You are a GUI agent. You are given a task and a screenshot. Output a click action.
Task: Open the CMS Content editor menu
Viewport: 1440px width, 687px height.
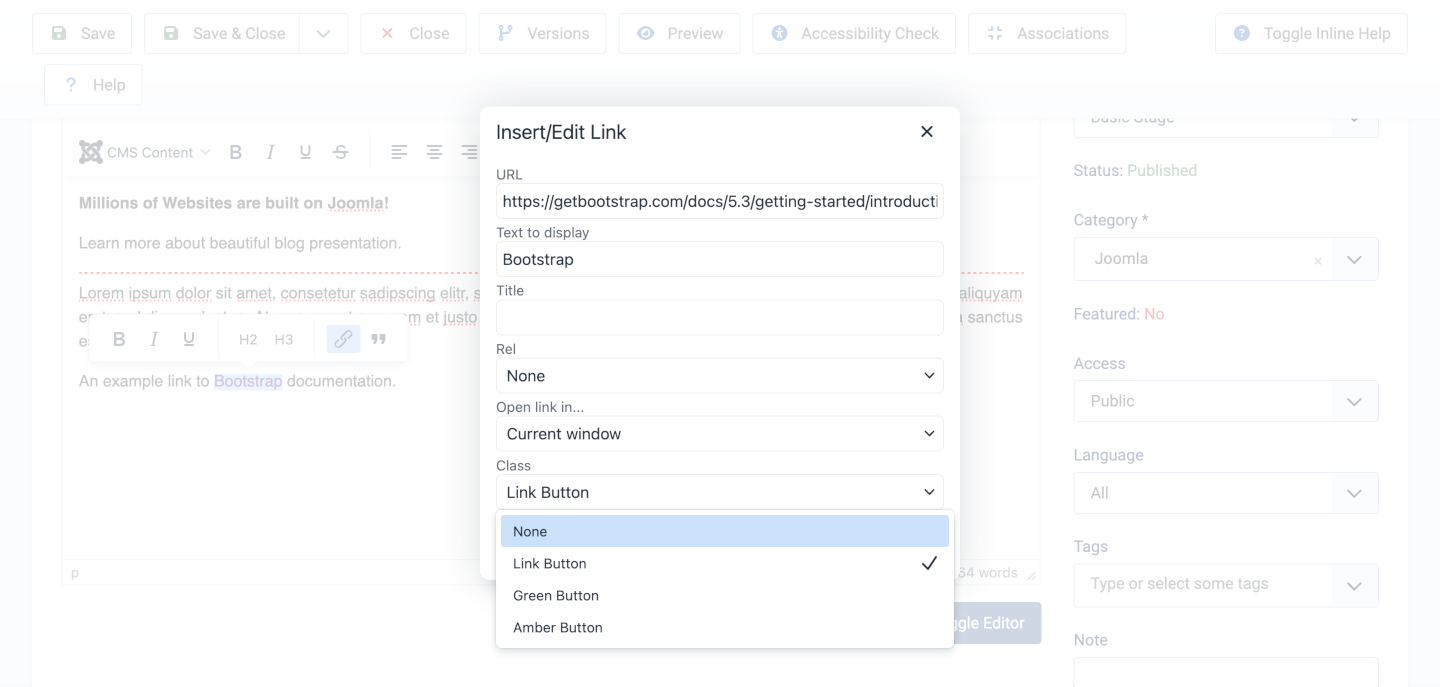tap(145, 152)
